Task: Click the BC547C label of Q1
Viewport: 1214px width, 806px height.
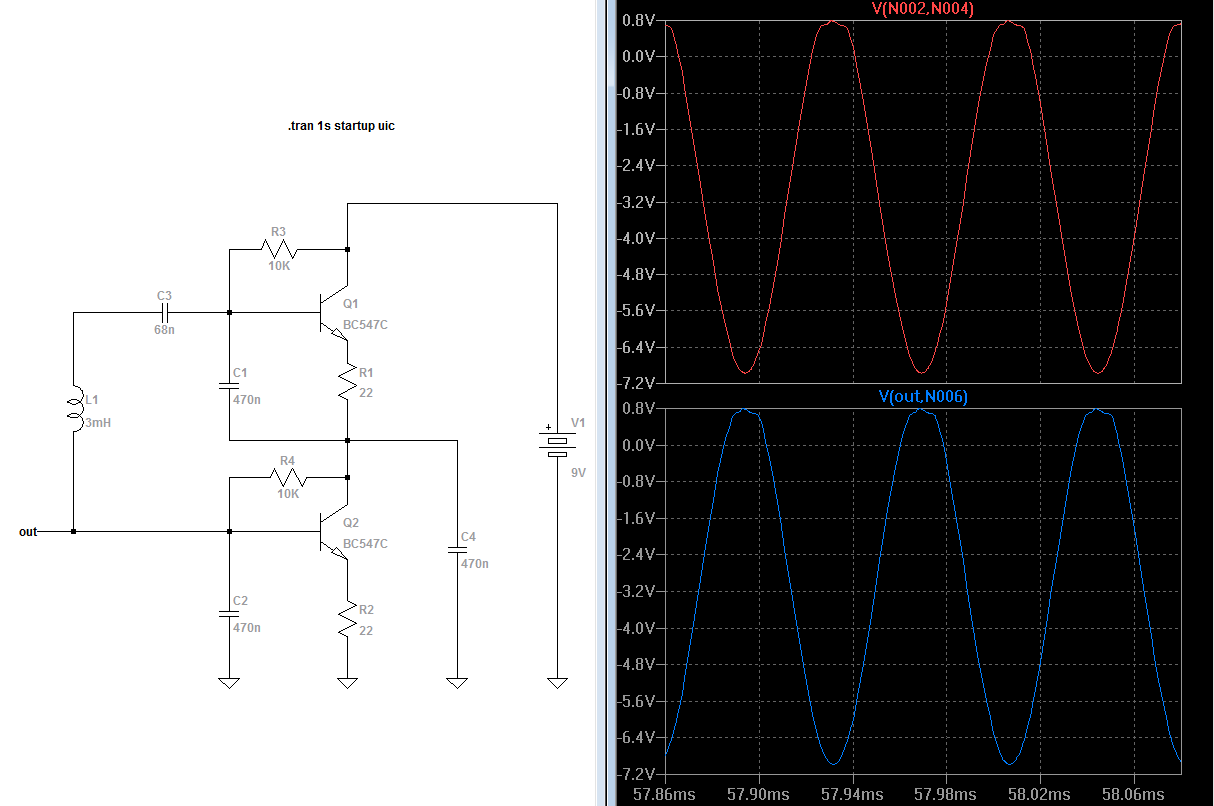Action: pyautogui.click(x=365, y=325)
